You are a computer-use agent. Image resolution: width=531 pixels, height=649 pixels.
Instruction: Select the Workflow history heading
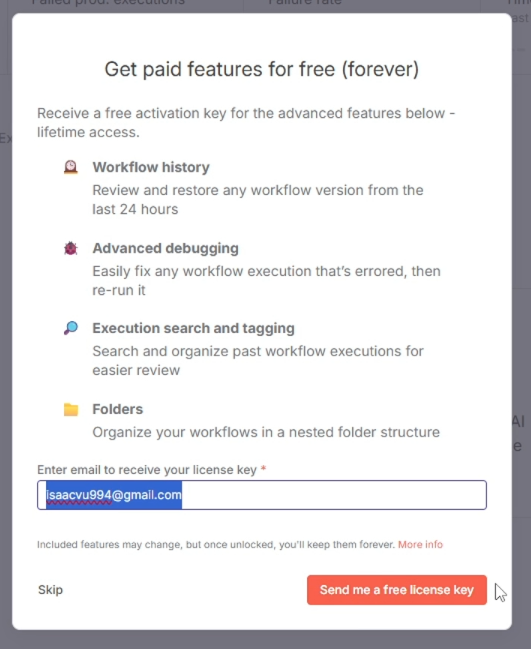pos(151,167)
